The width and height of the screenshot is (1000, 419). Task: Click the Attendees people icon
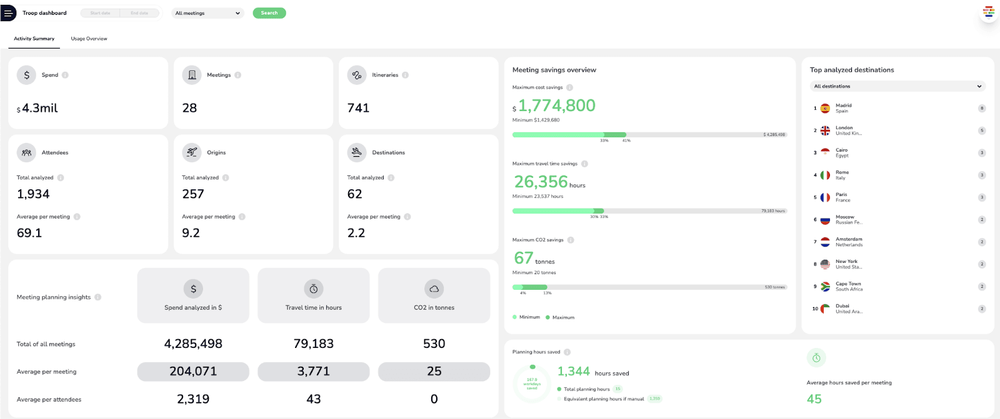click(x=26, y=152)
